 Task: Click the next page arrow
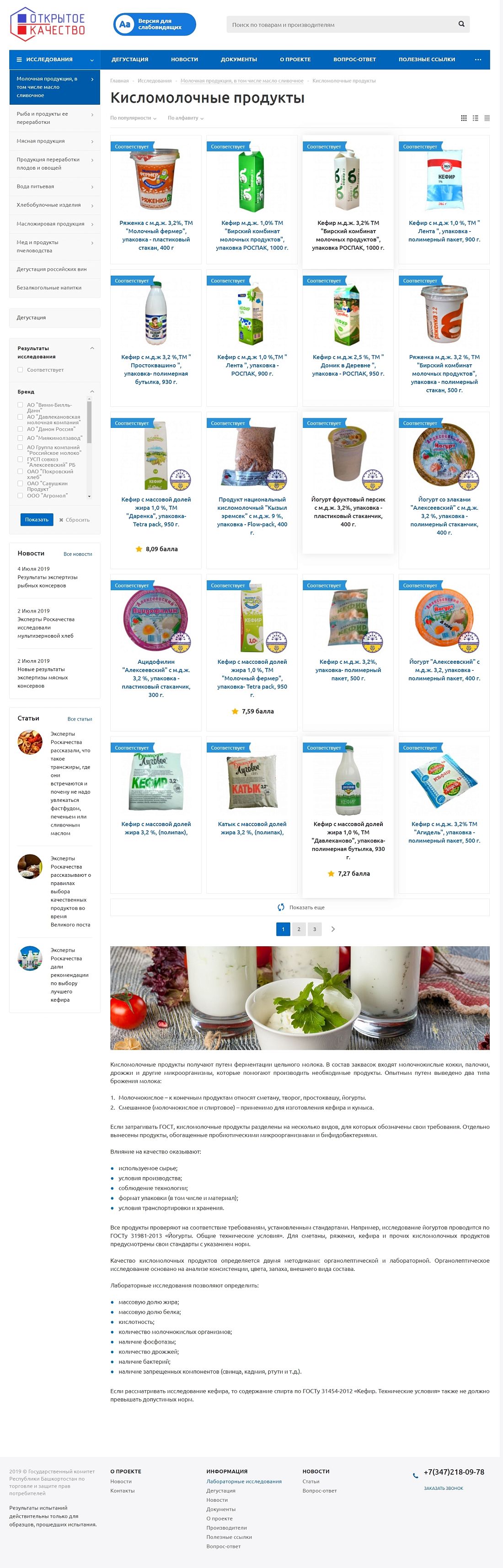pos(333,929)
